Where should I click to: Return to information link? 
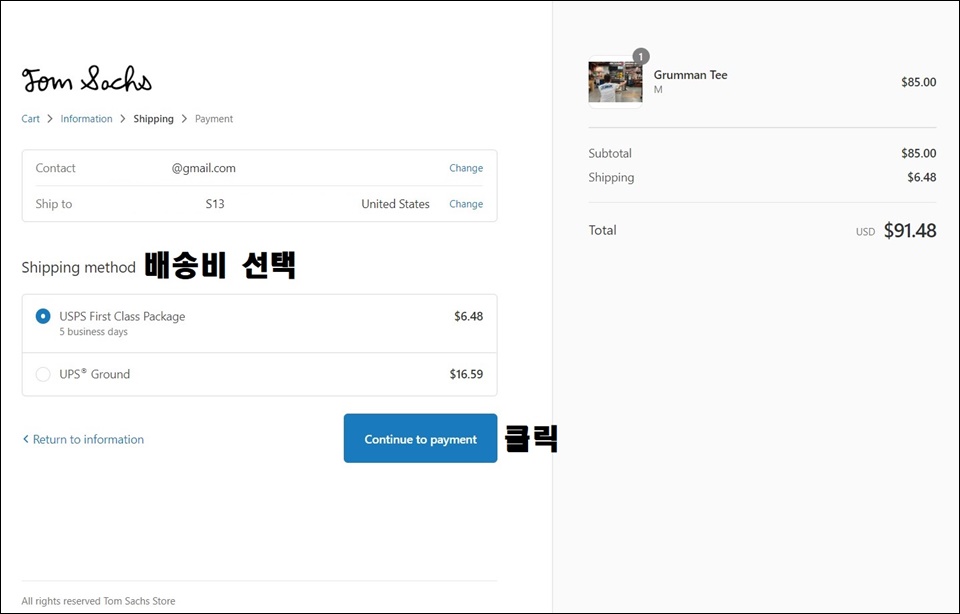point(83,439)
